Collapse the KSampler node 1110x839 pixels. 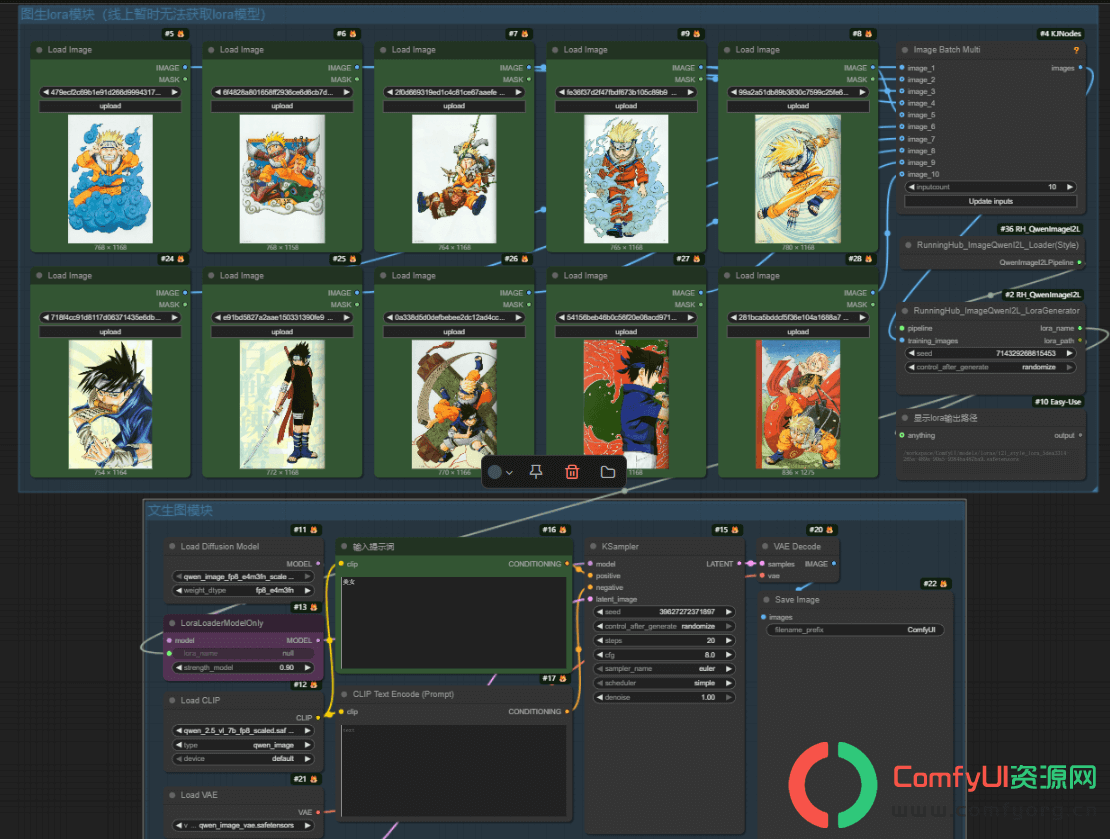pyautogui.click(x=593, y=547)
